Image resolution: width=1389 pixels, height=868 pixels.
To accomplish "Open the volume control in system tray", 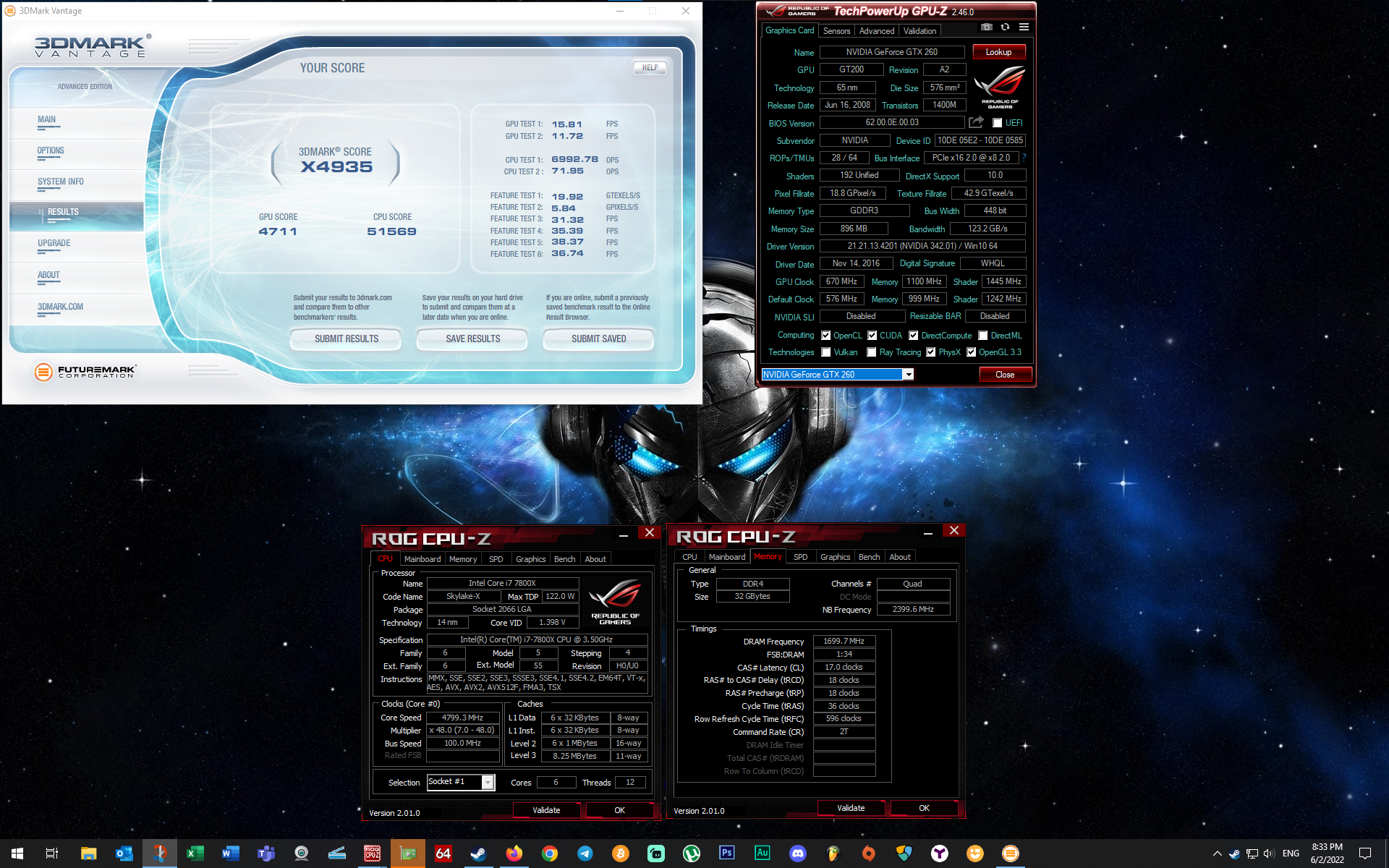I will click(1269, 854).
